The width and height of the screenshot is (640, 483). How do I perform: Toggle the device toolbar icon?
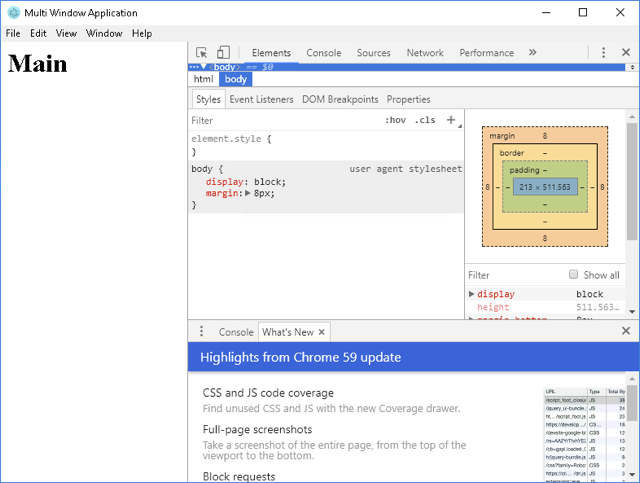[223, 53]
